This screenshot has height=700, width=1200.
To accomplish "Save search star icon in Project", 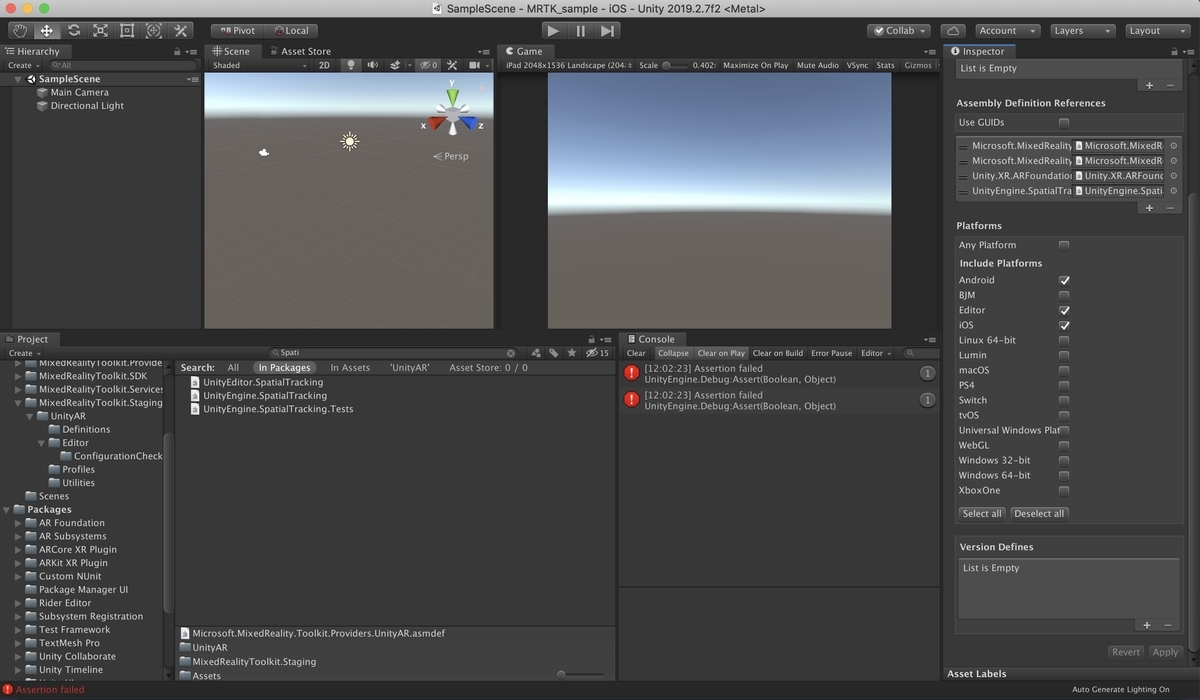I will pyautogui.click(x=572, y=353).
